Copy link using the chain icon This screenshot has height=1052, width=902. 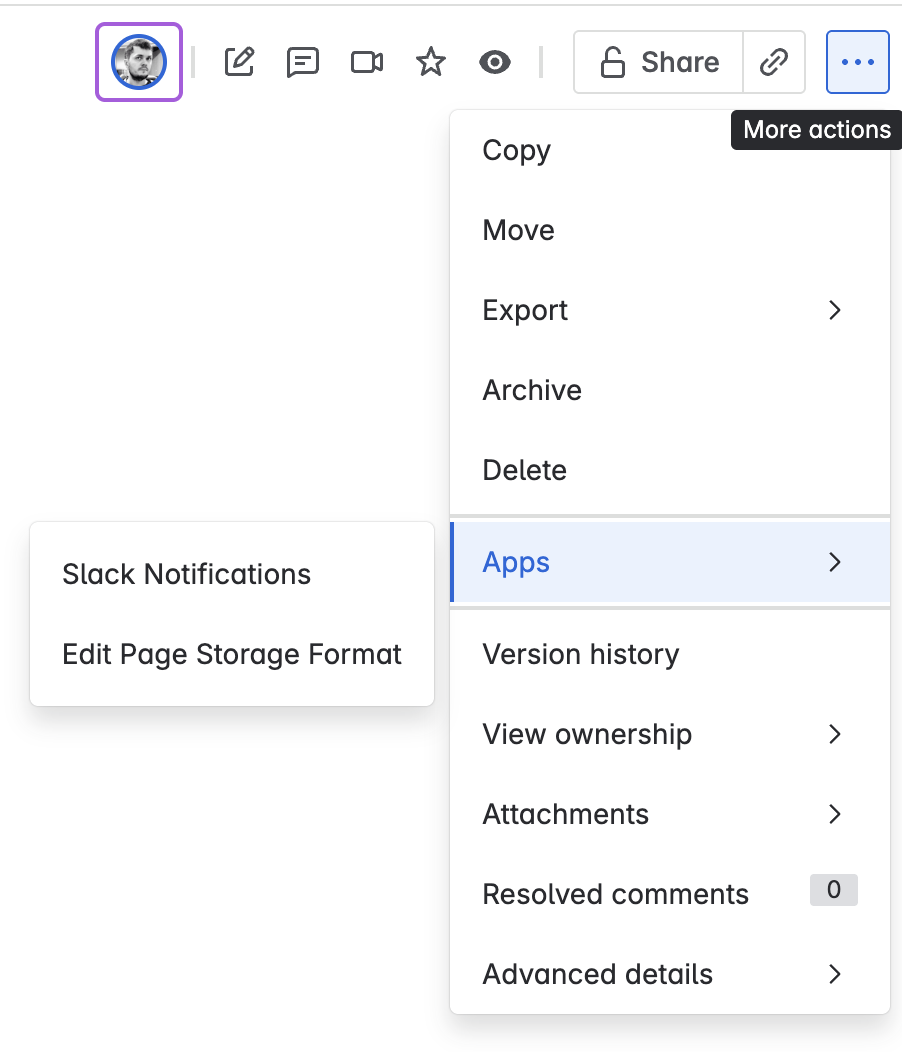click(x=774, y=62)
